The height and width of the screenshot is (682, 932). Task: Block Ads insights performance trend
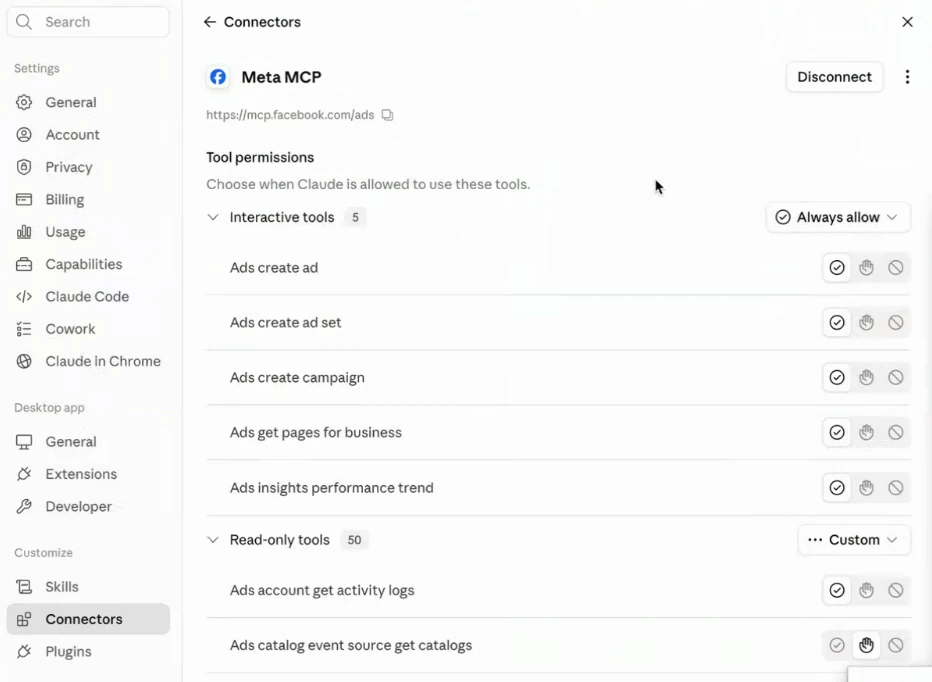point(896,488)
